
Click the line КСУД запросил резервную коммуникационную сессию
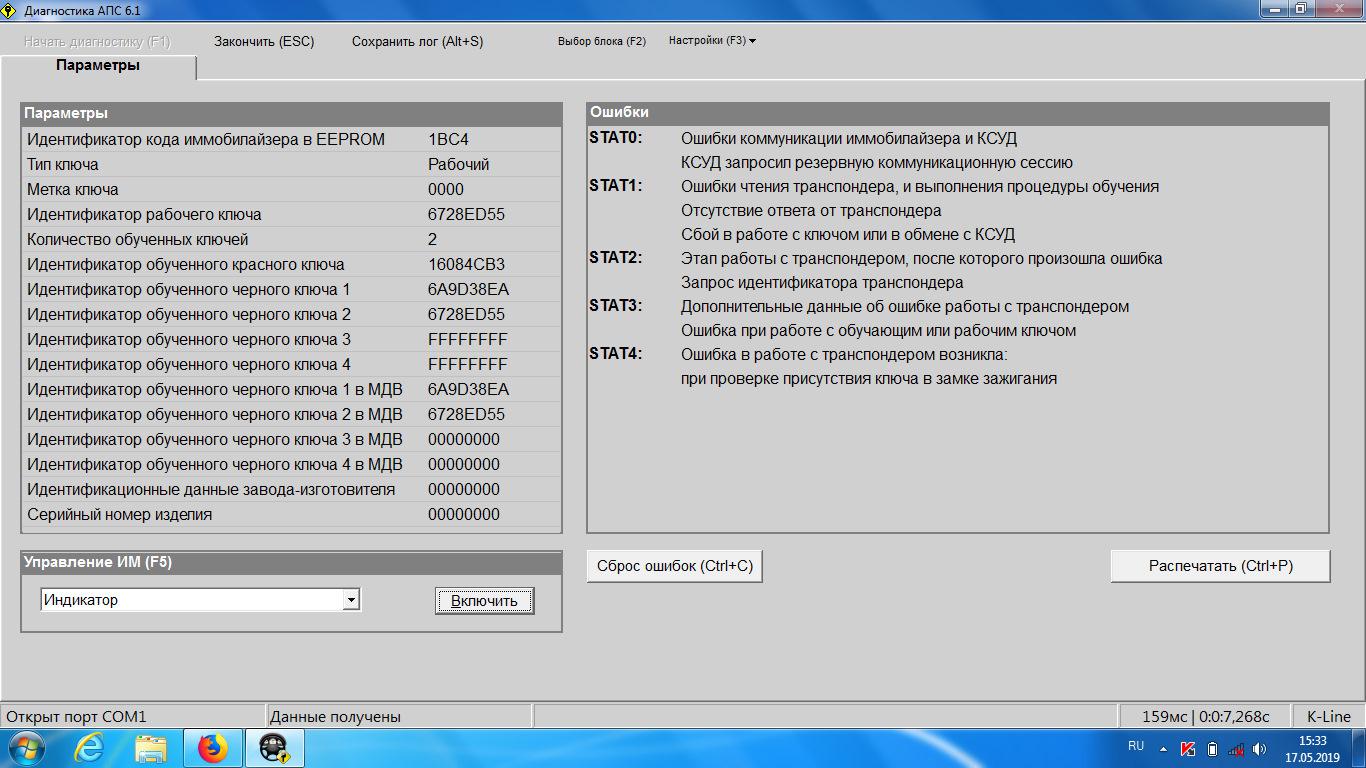click(877, 162)
